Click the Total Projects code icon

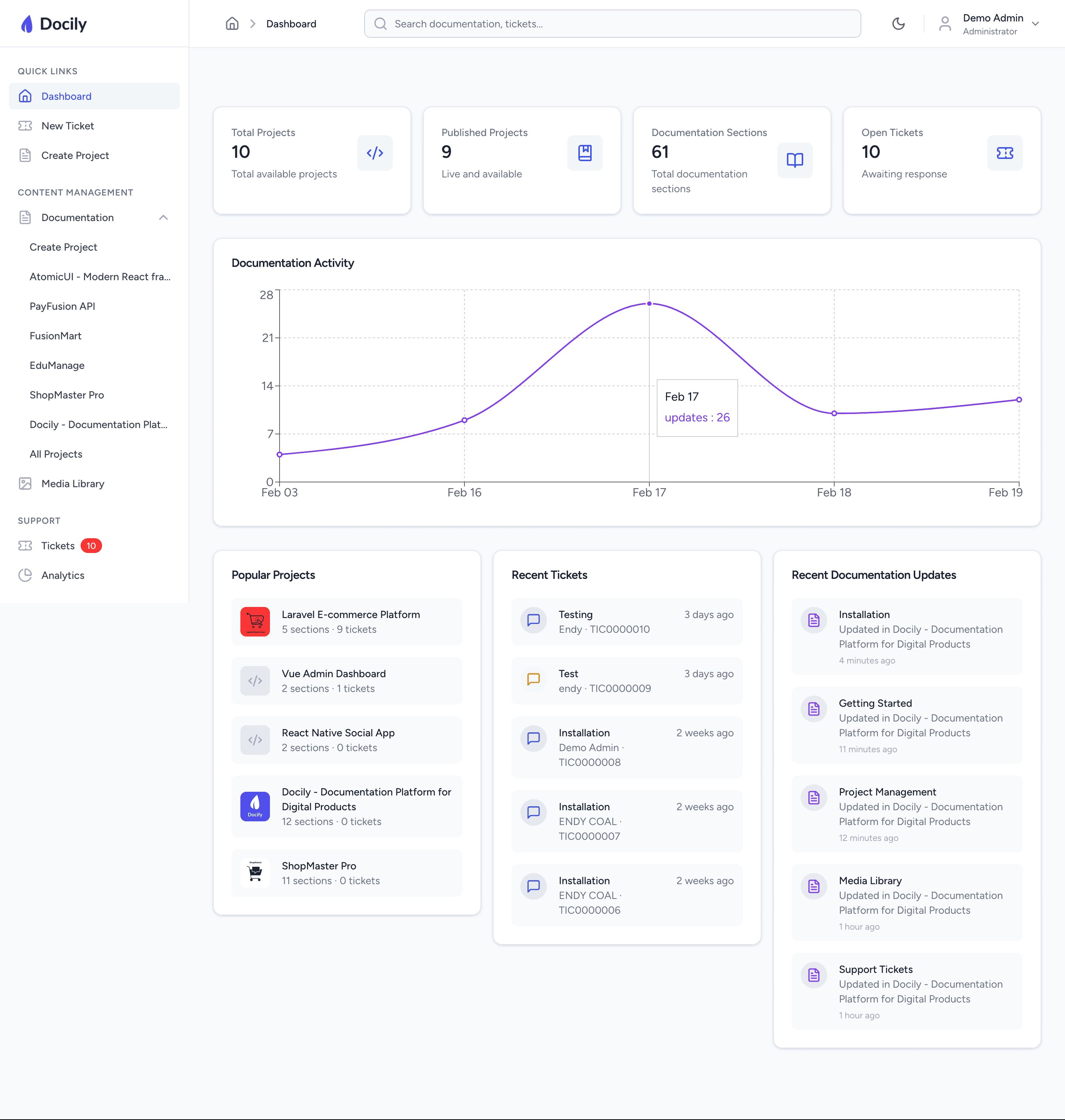[x=375, y=153]
